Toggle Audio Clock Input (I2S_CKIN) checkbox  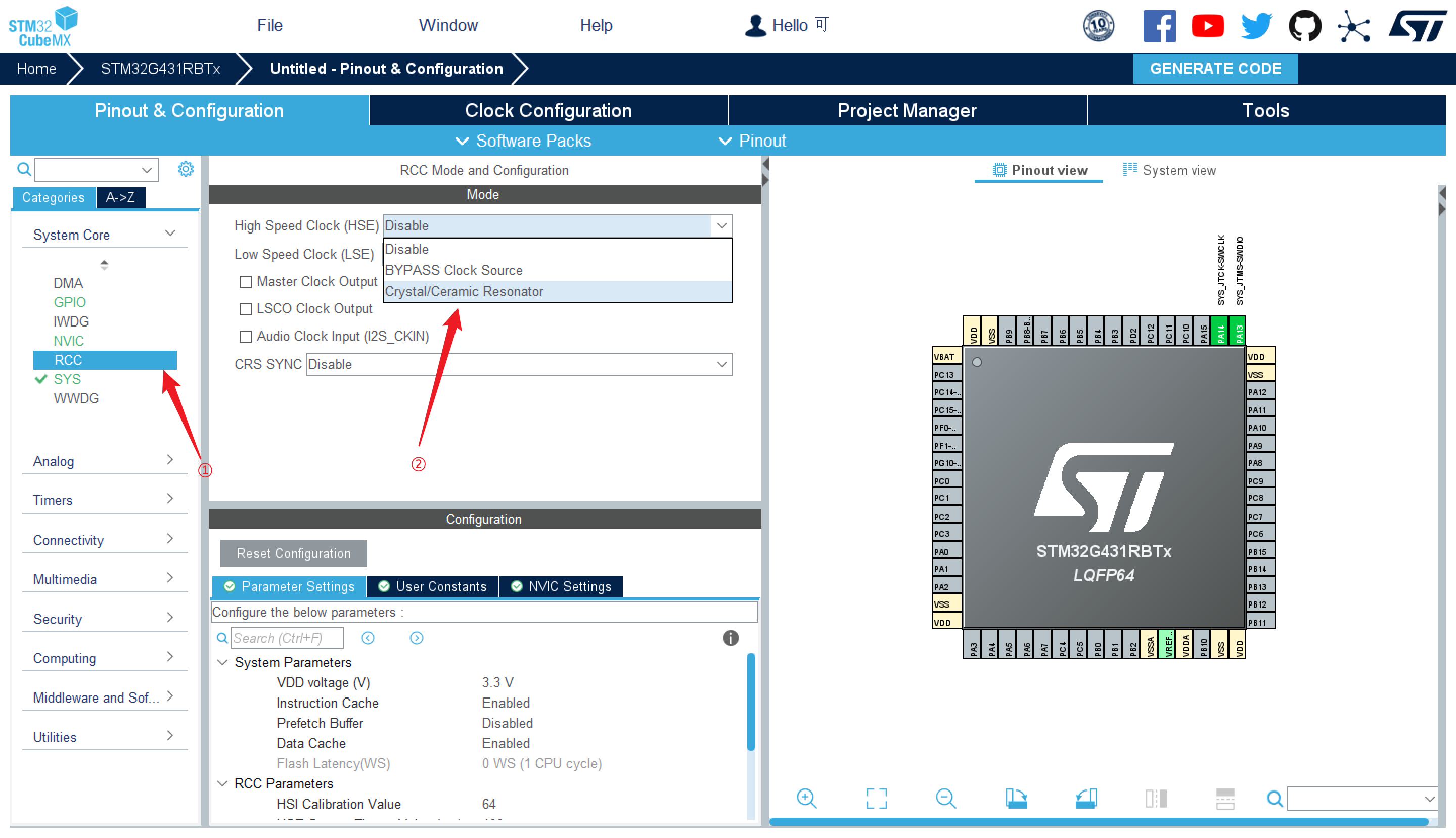pos(246,336)
